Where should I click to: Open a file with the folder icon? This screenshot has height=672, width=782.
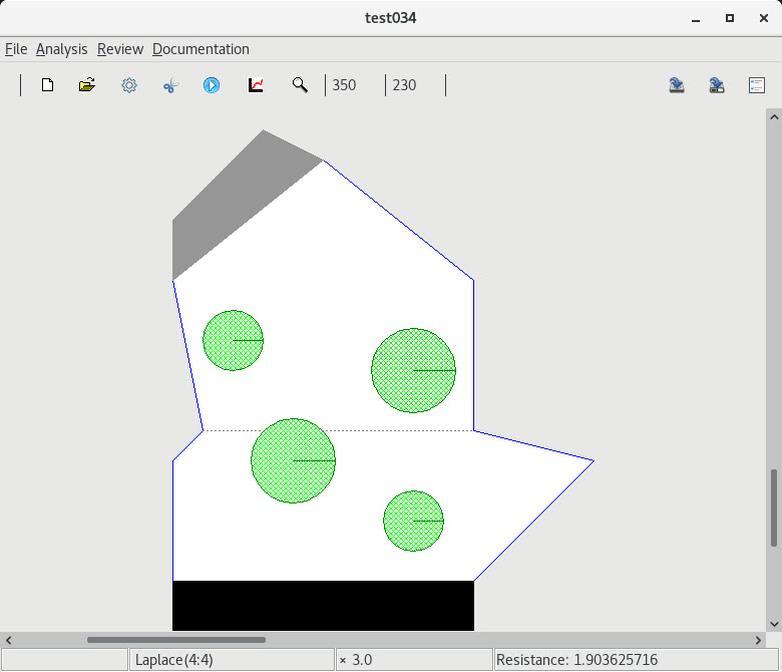pos(87,85)
